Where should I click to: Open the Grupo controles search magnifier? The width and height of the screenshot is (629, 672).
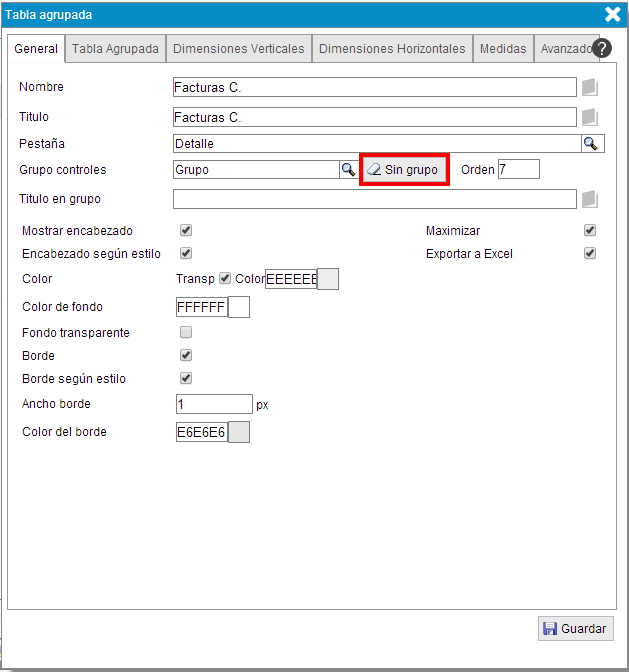[x=348, y=170]
